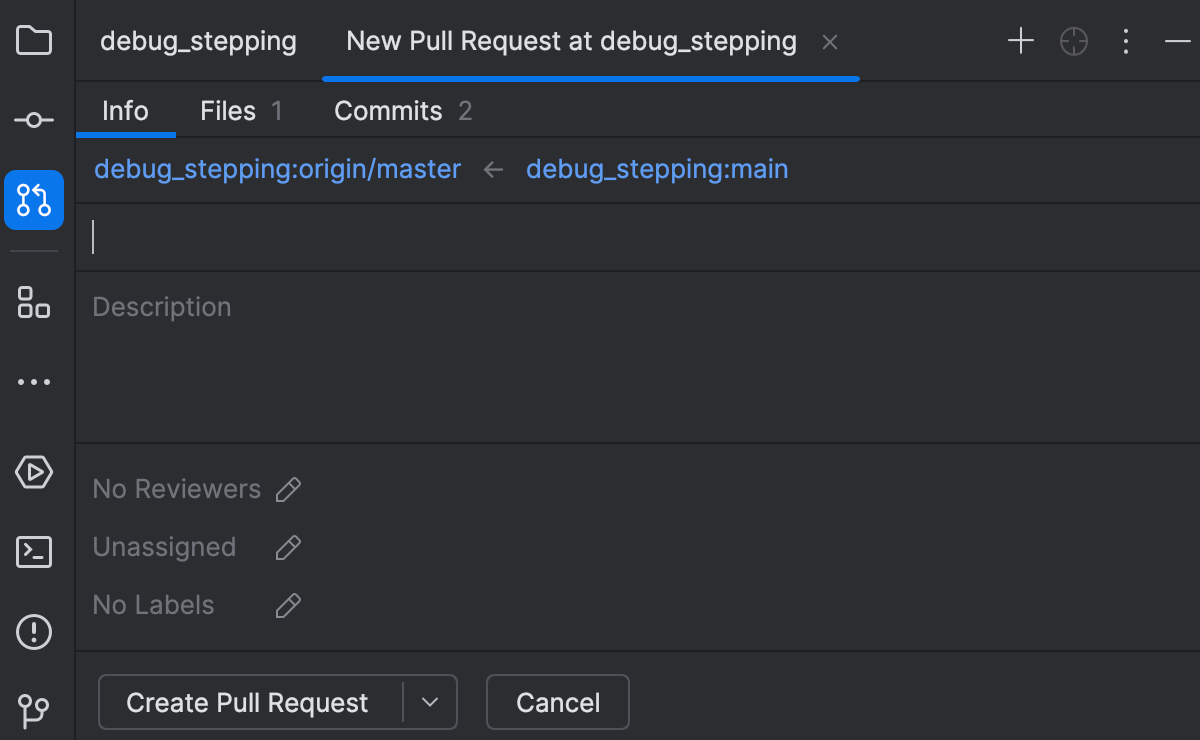Viewport: 1200px width, 740px height.
Task: Select the Git commit icon in sidebar
Action: click(x=33, y=118)
